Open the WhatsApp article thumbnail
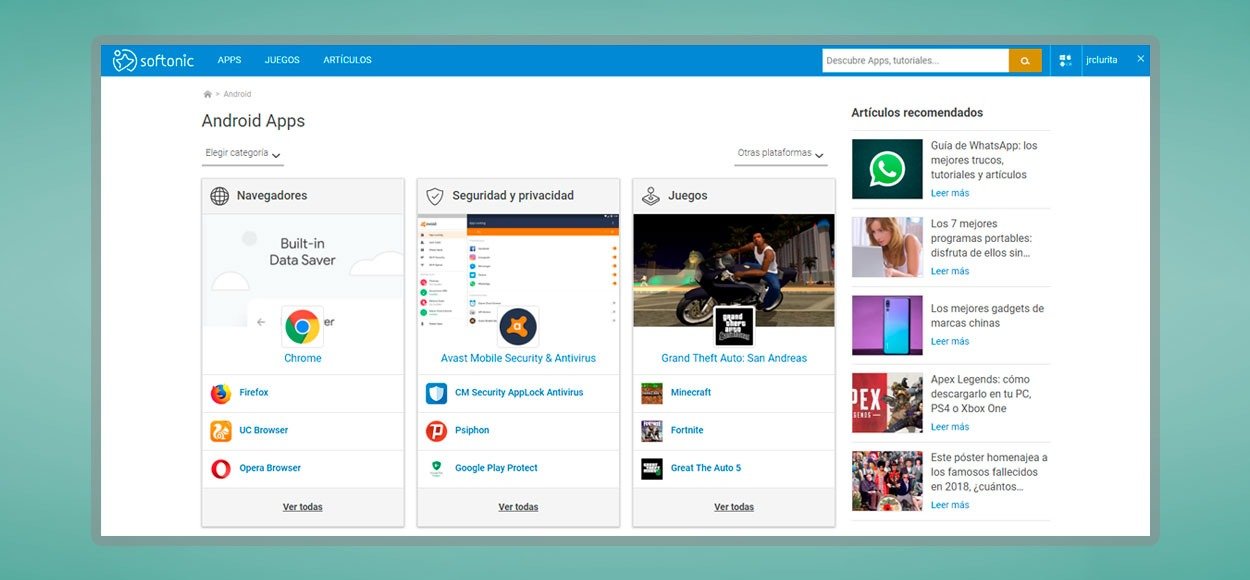Viewport: 1250px width, 580px height. [887, 169]
